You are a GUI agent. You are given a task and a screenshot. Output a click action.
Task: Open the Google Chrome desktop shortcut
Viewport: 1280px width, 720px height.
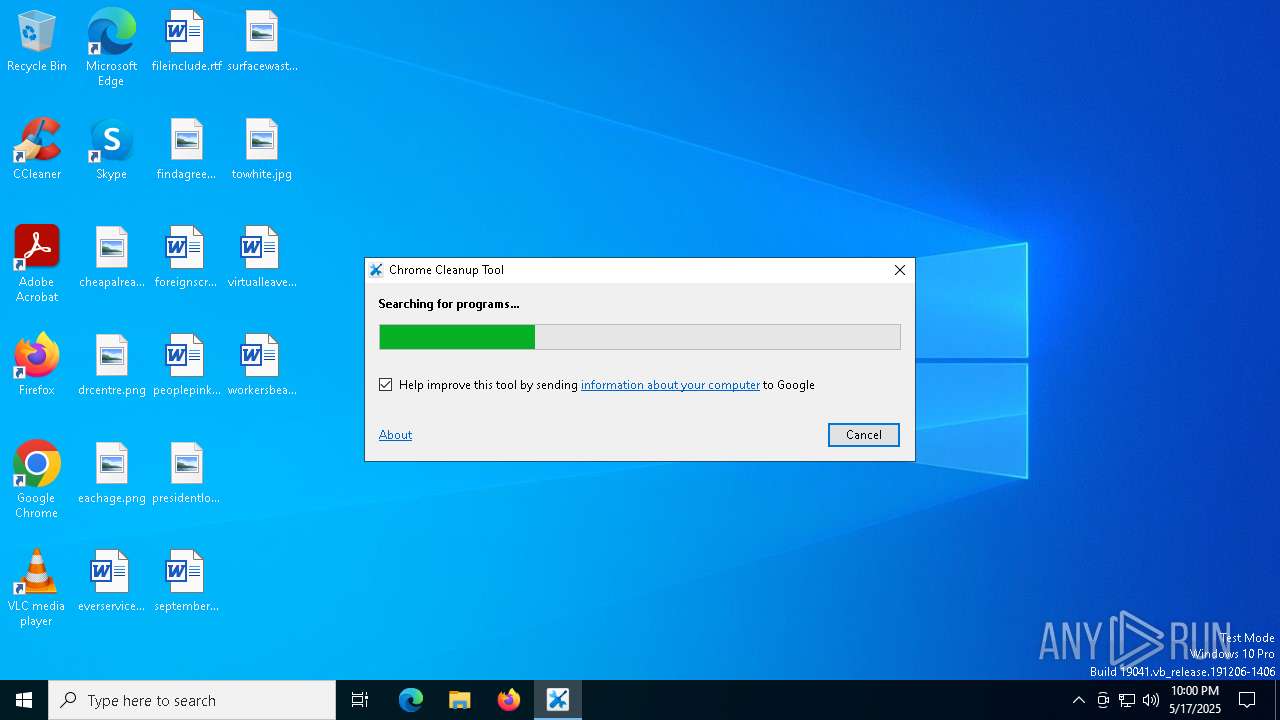(37, 480)
